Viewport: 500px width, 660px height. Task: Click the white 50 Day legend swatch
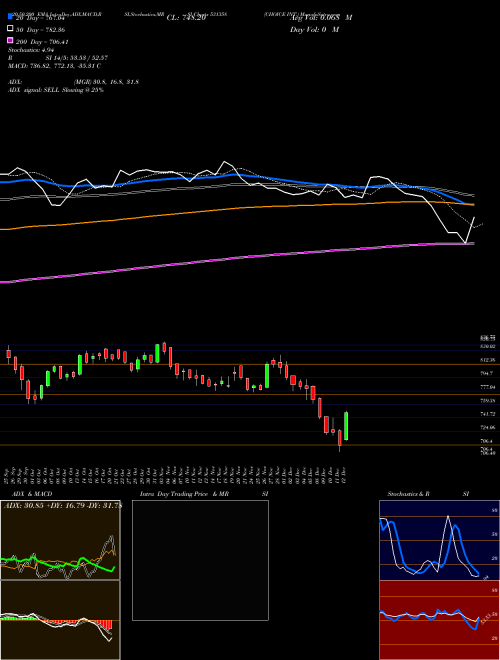(10, 29)
